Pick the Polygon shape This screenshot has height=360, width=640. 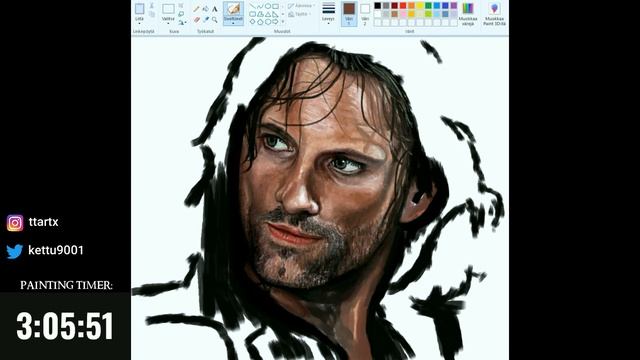(x=260, y=14)
